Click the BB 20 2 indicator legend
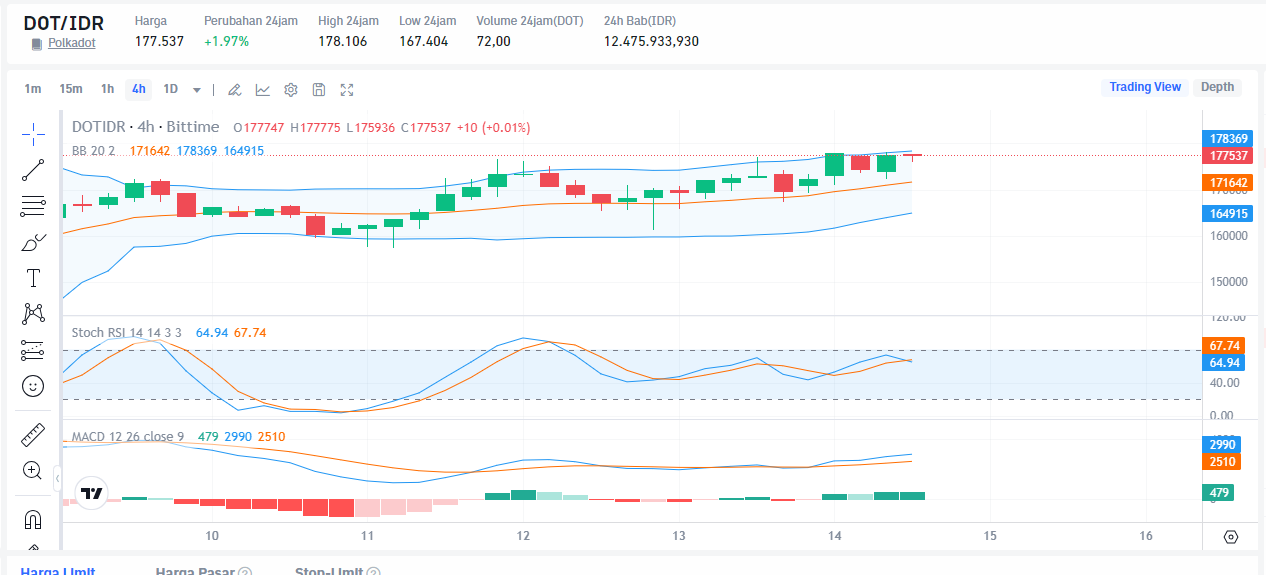Screen dimensions: 1266x575 point(94,150)
